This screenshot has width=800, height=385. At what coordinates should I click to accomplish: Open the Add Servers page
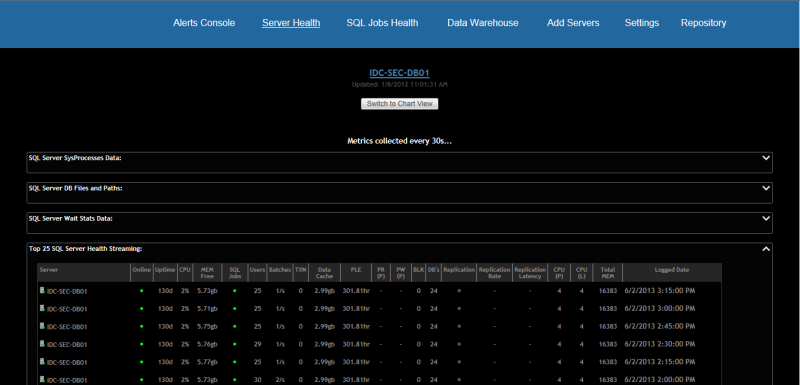point(573,23)
